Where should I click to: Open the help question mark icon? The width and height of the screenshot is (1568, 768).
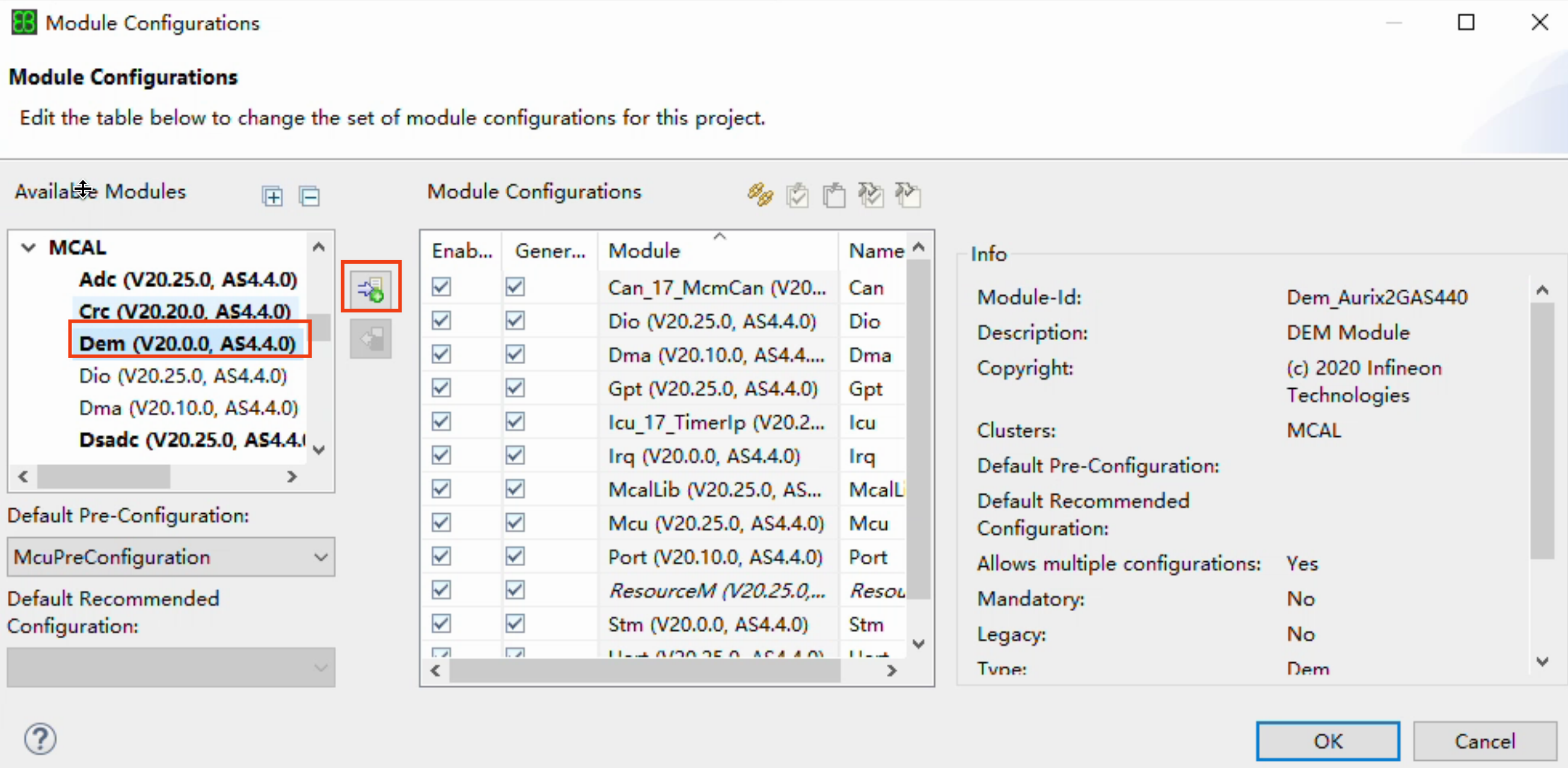pyautogui.click(x=40, y=739)
